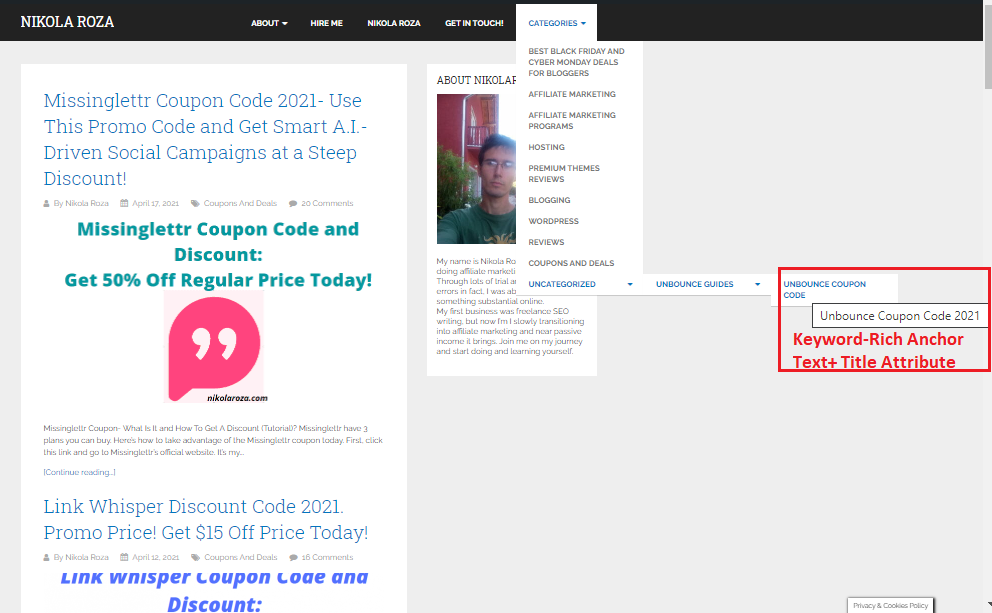Collapse the CATEGORIES dropdown menu
Image resolution: width=992 pixels, height=613 pixels.
(x=557, y=23)
